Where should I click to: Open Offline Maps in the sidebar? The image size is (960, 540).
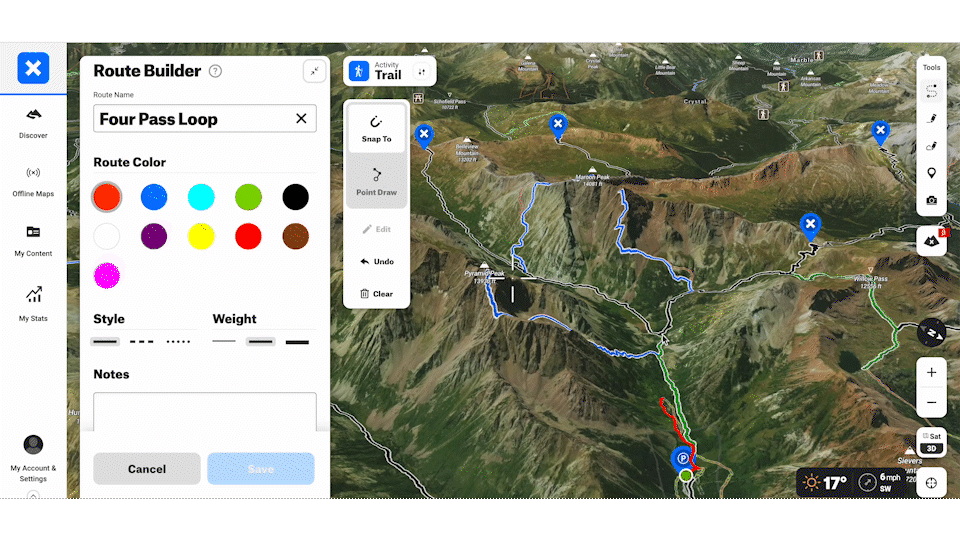pos(33,180)
